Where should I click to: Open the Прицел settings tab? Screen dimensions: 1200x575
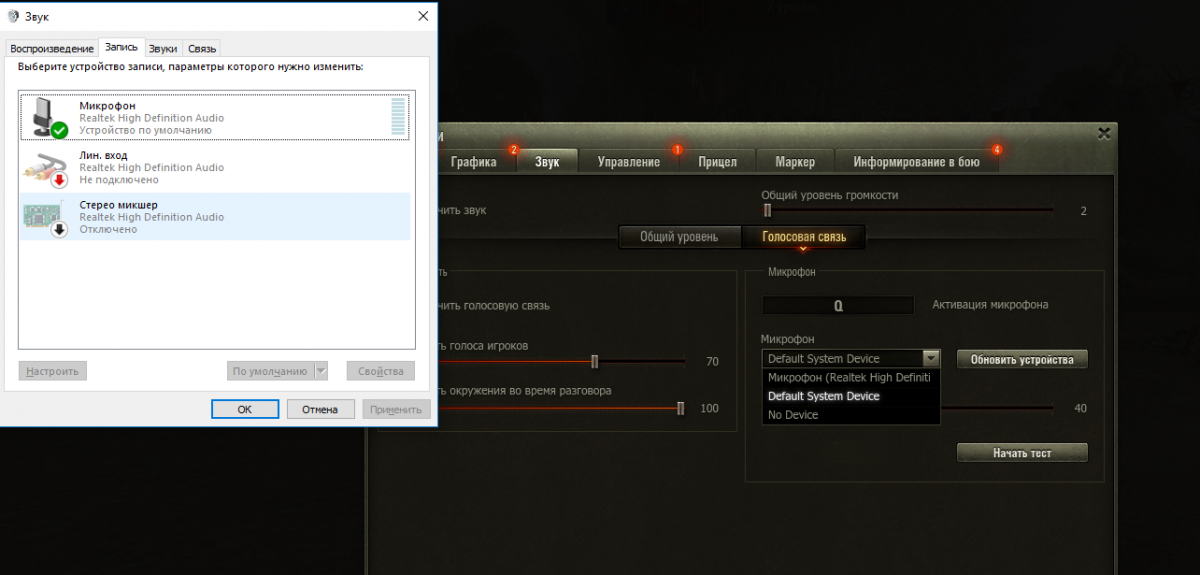718,162
